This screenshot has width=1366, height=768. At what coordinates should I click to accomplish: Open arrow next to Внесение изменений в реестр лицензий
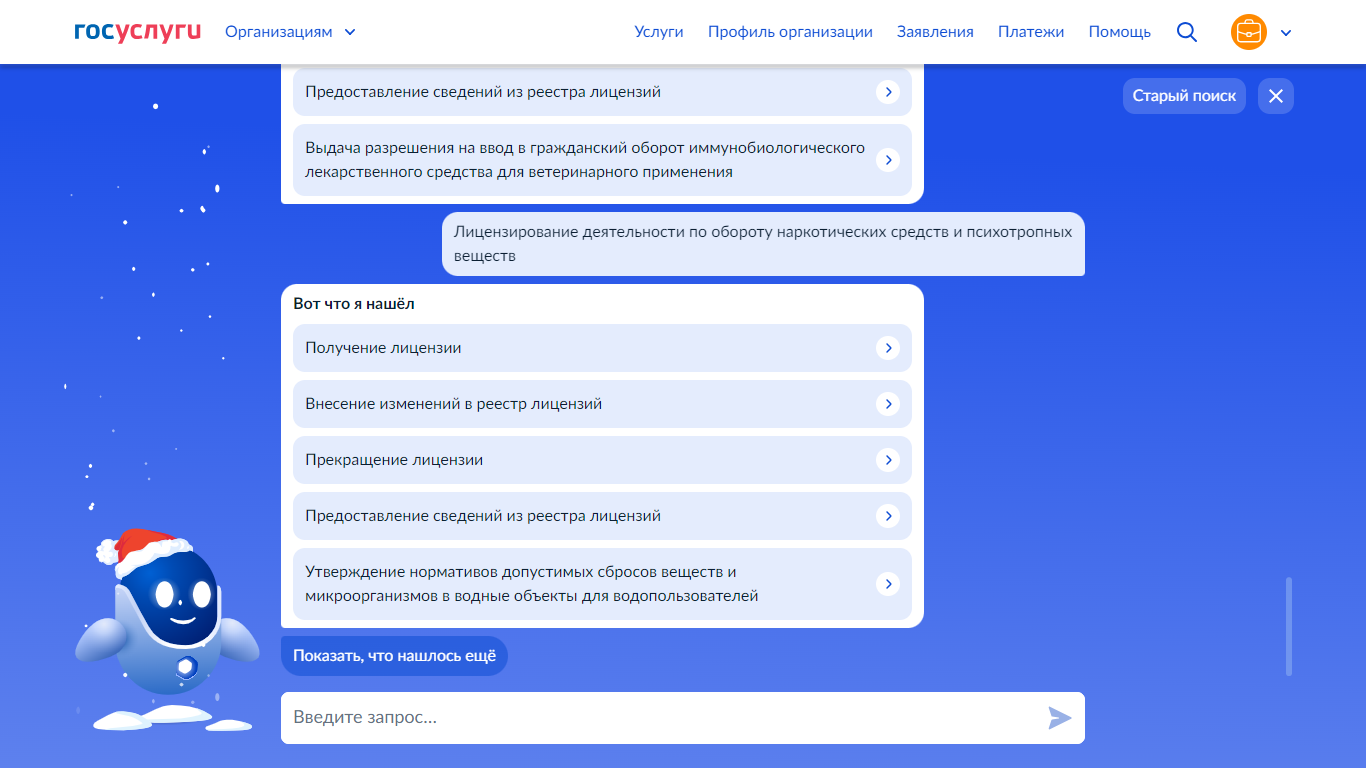(x=888, y=404)
